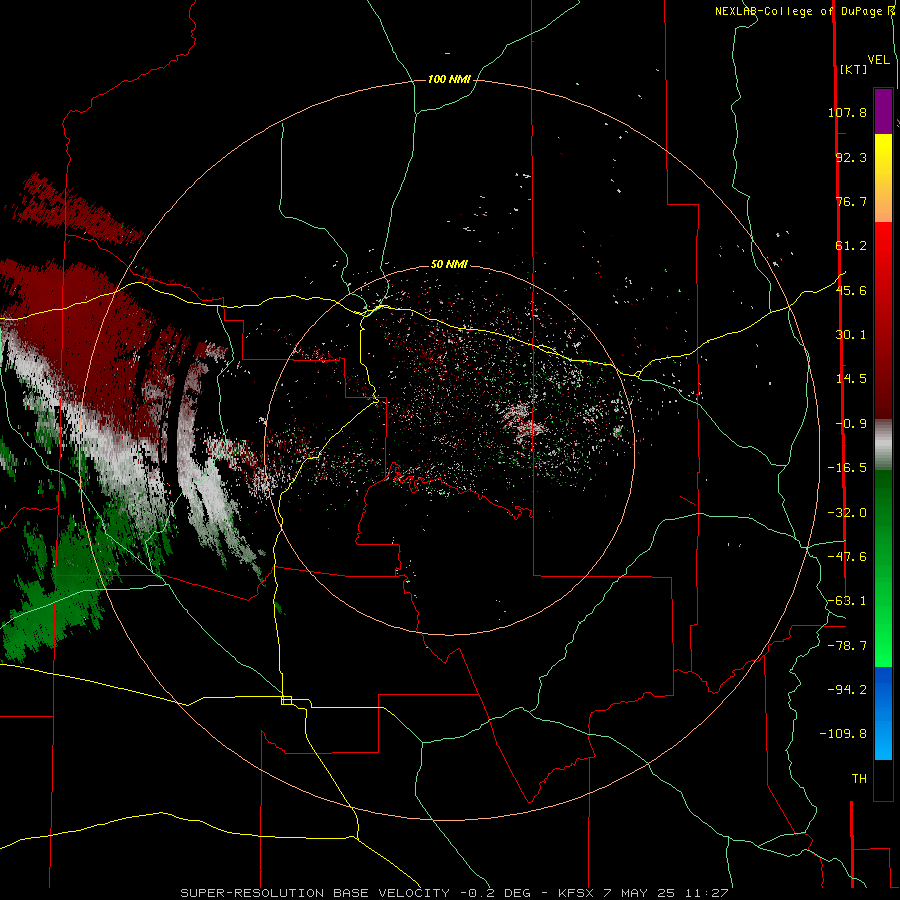900x900 pixels.
Task: Click the purple segment of the color bar
Action: 883,111
